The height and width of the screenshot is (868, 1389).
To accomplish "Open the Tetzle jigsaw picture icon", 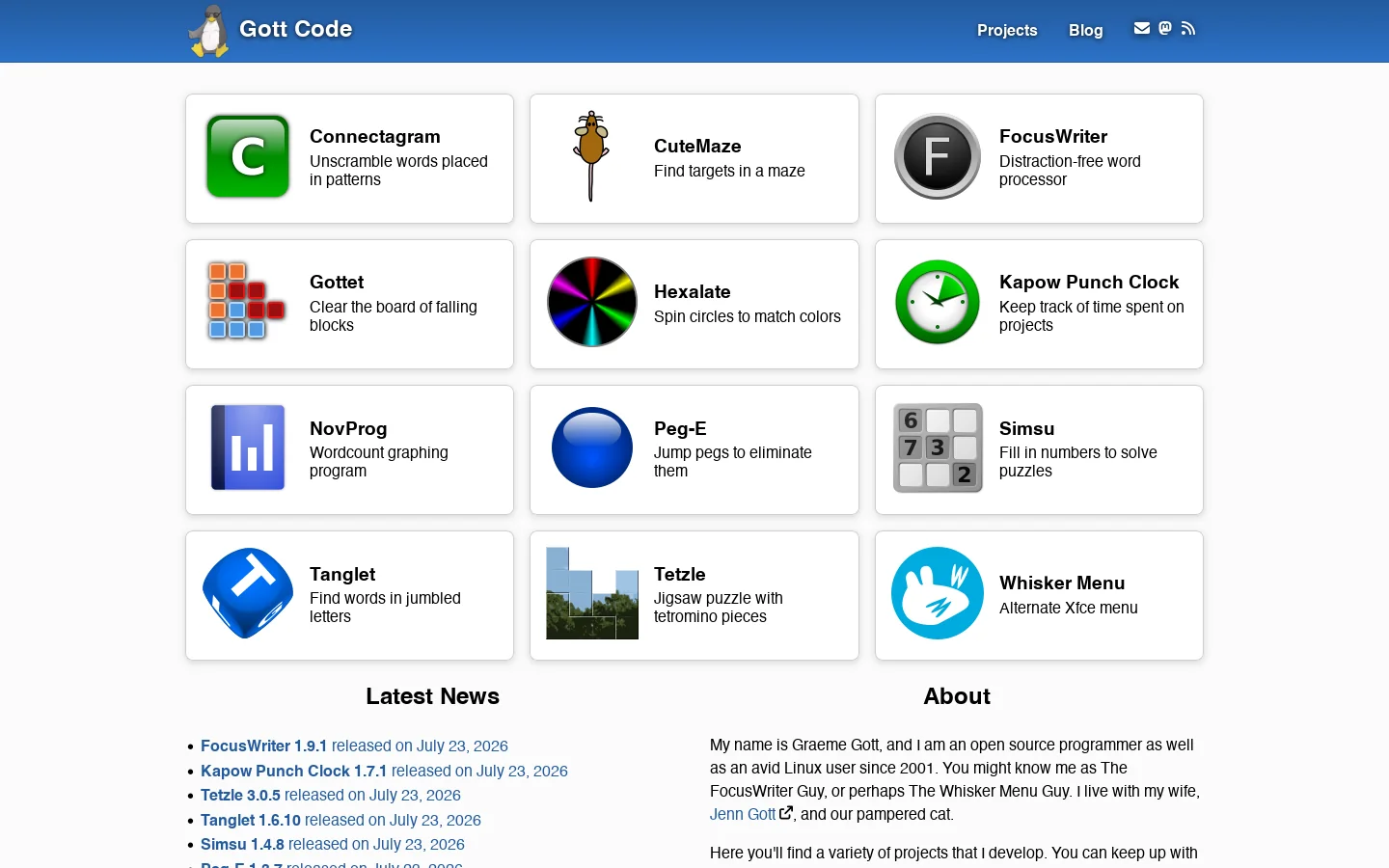I will point(592,593).
